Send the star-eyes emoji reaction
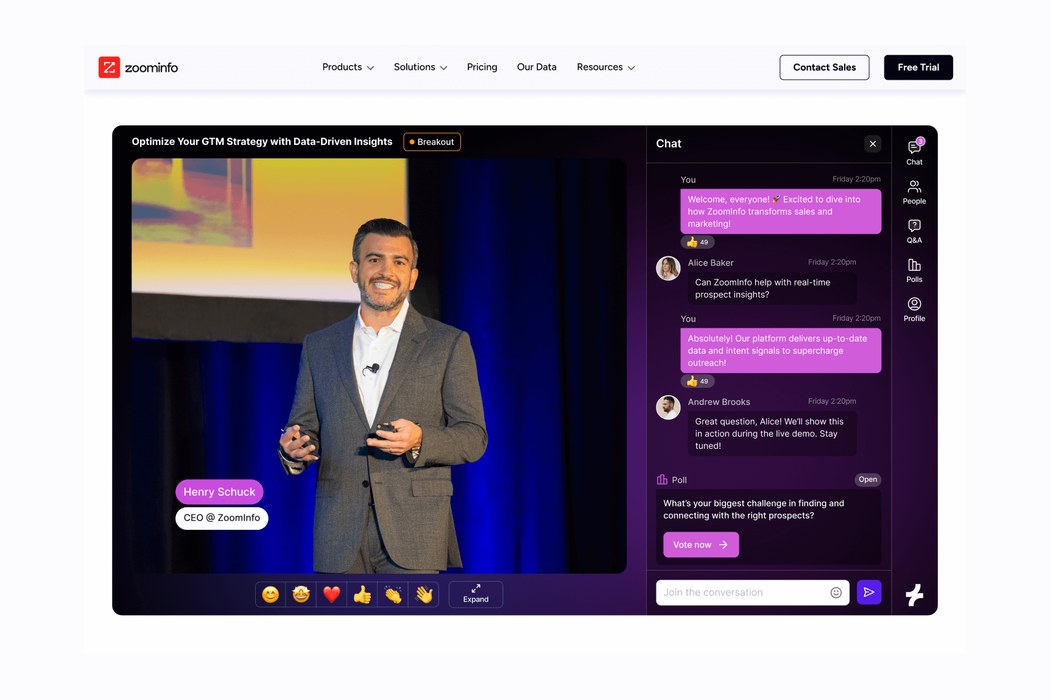Image resolution: width=1050 pixels, height=700 pixels. pos(301,594)
